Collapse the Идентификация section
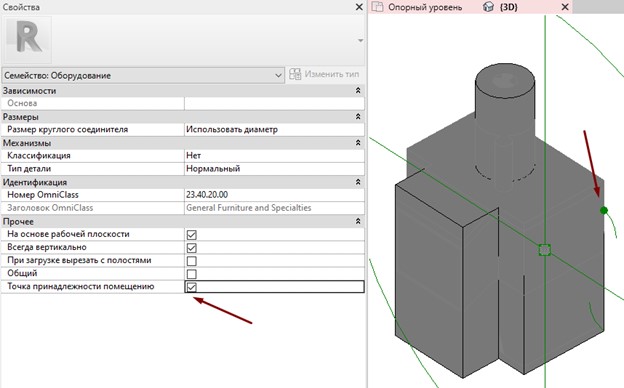Image resolution: width=624 pixels, height=388 pixels. (358, 182)
